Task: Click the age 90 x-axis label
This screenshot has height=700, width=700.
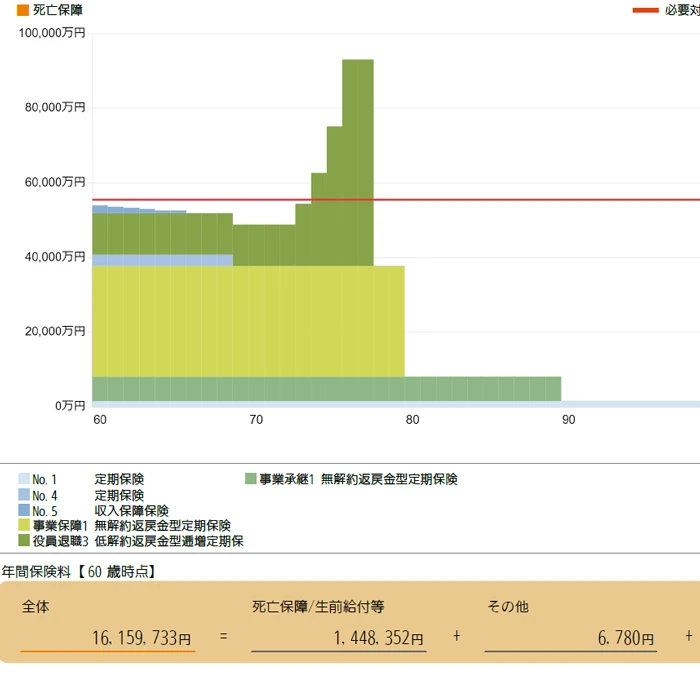Action: tap(568, 420)
